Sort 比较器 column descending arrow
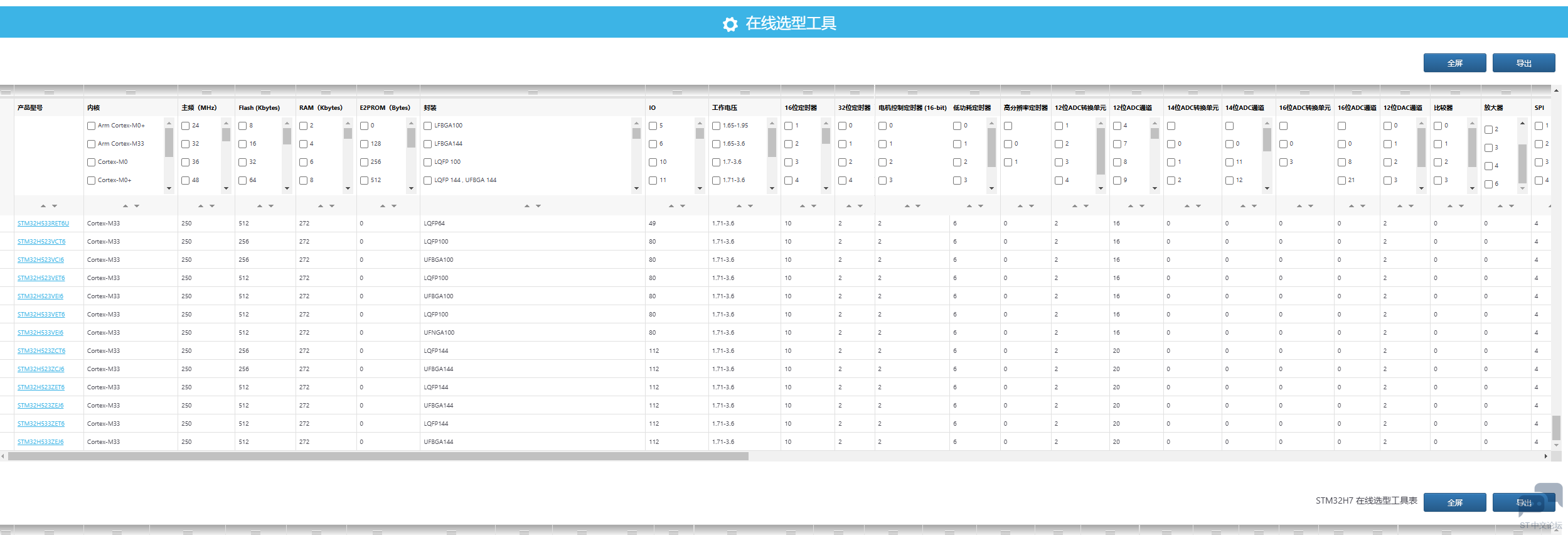This screenshot has height=535, width=1568. (1461, 206)
